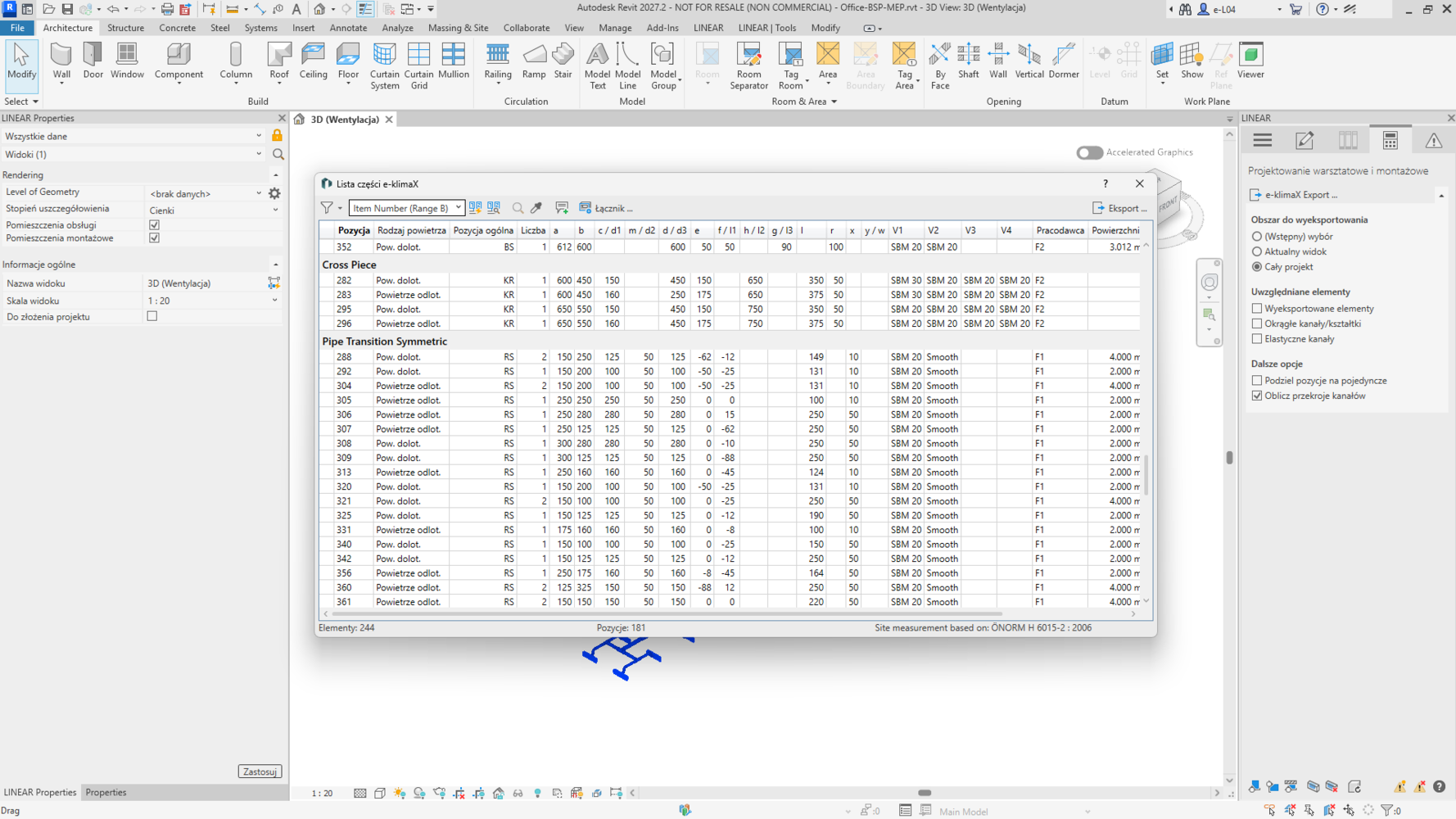Open the Viewer work plane icon
Screen dimensions: 1456x819
(1250, 61)
